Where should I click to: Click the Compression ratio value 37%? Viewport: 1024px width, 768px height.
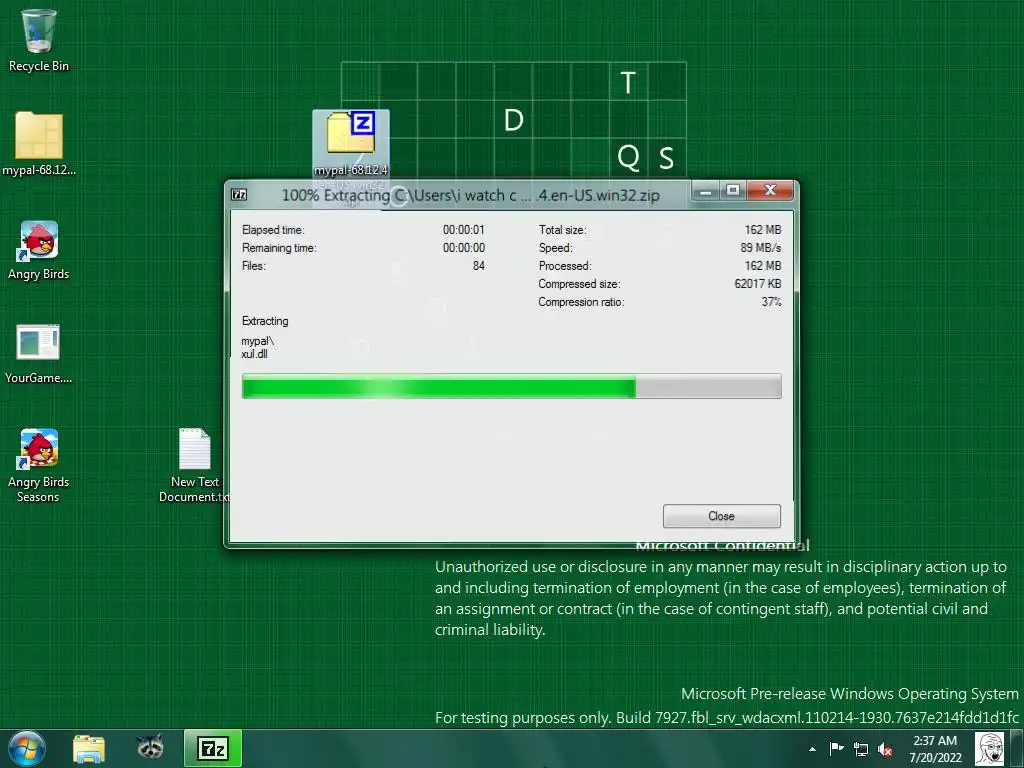(771, 302)
